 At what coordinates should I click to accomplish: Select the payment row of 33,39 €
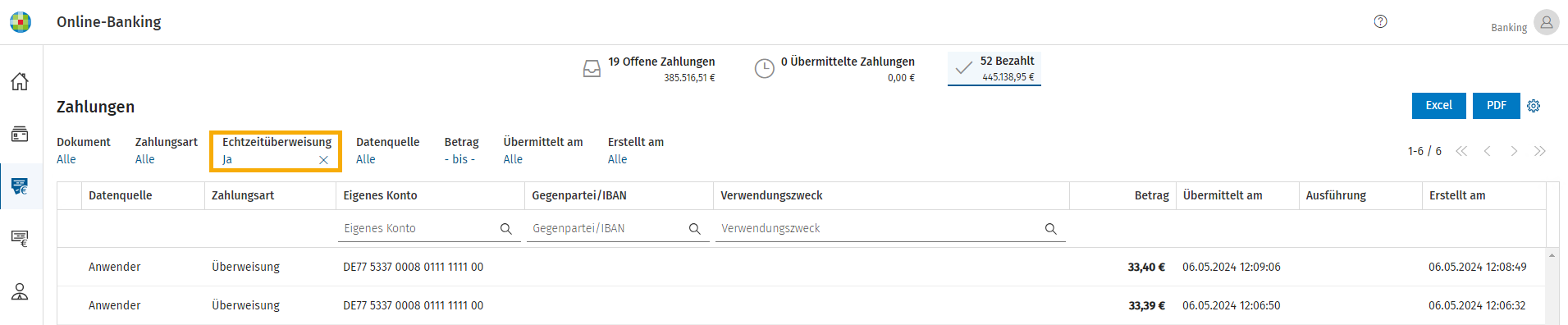click(802, 306)
